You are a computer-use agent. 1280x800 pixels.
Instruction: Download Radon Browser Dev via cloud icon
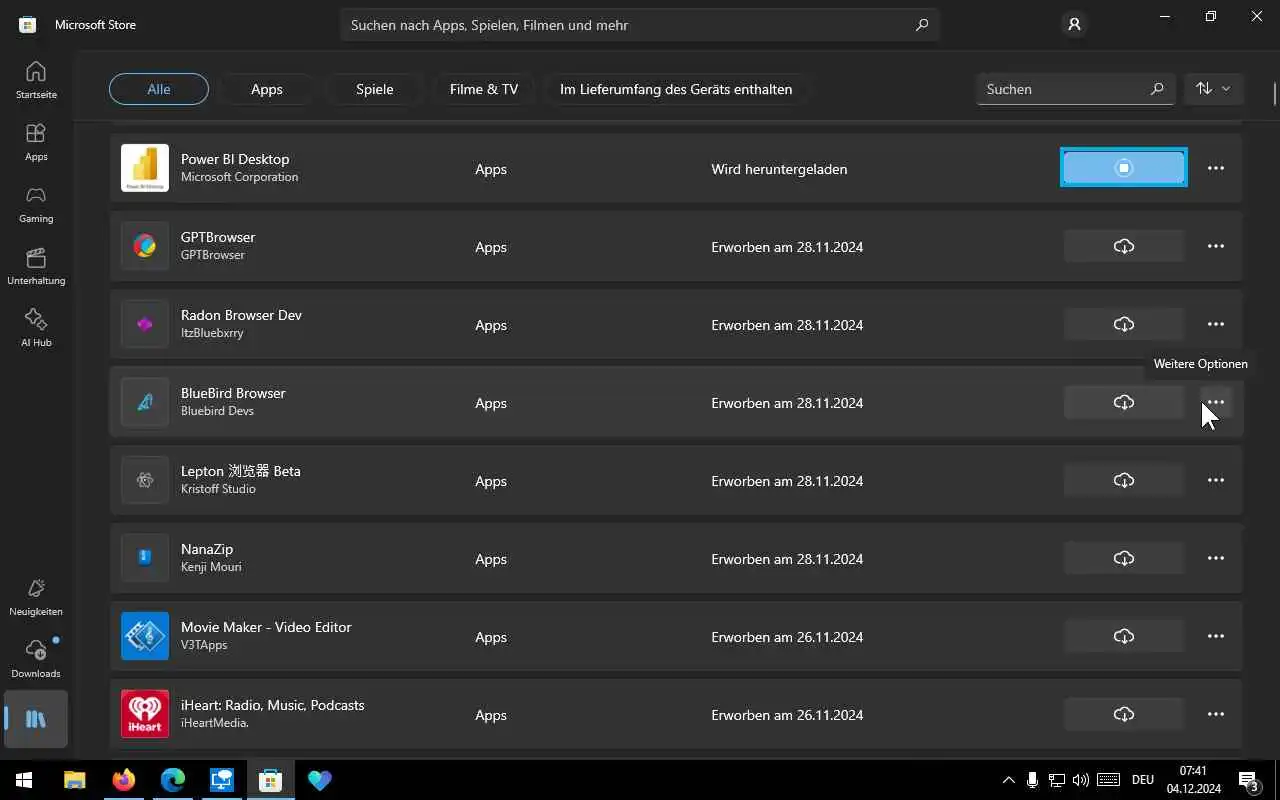(x=1124, y=324)
